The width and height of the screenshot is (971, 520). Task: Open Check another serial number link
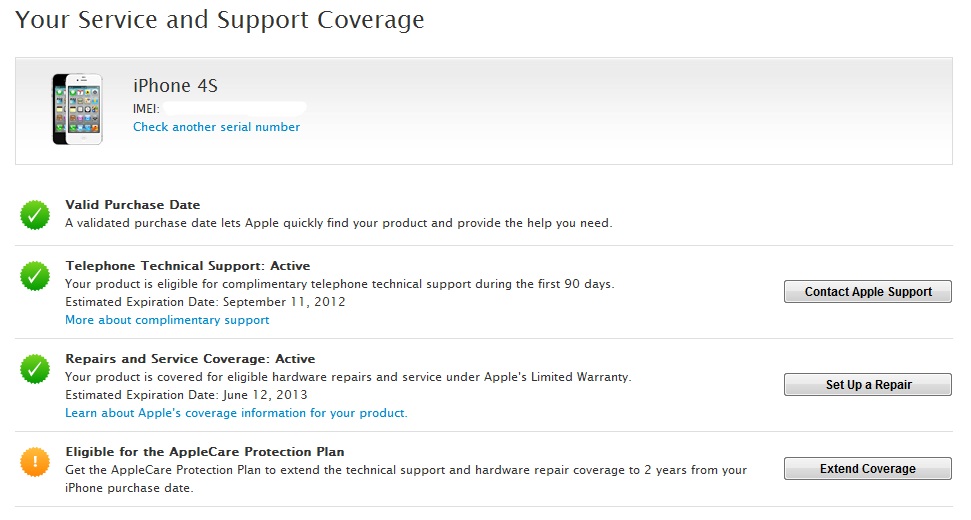tap(216, 127)
